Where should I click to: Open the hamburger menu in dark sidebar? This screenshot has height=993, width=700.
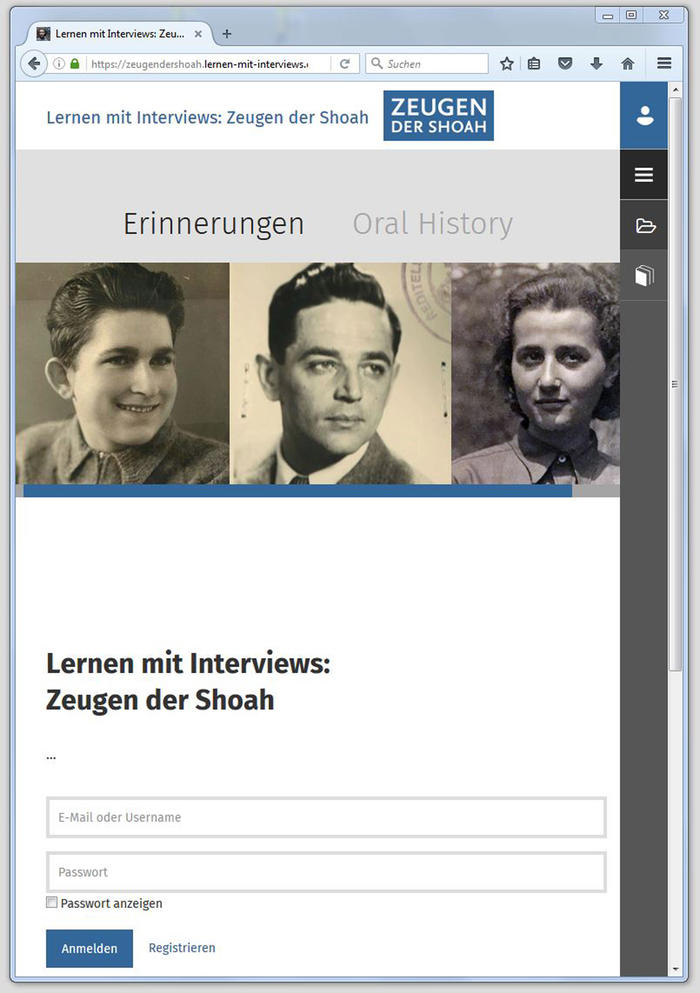point(644,175)
